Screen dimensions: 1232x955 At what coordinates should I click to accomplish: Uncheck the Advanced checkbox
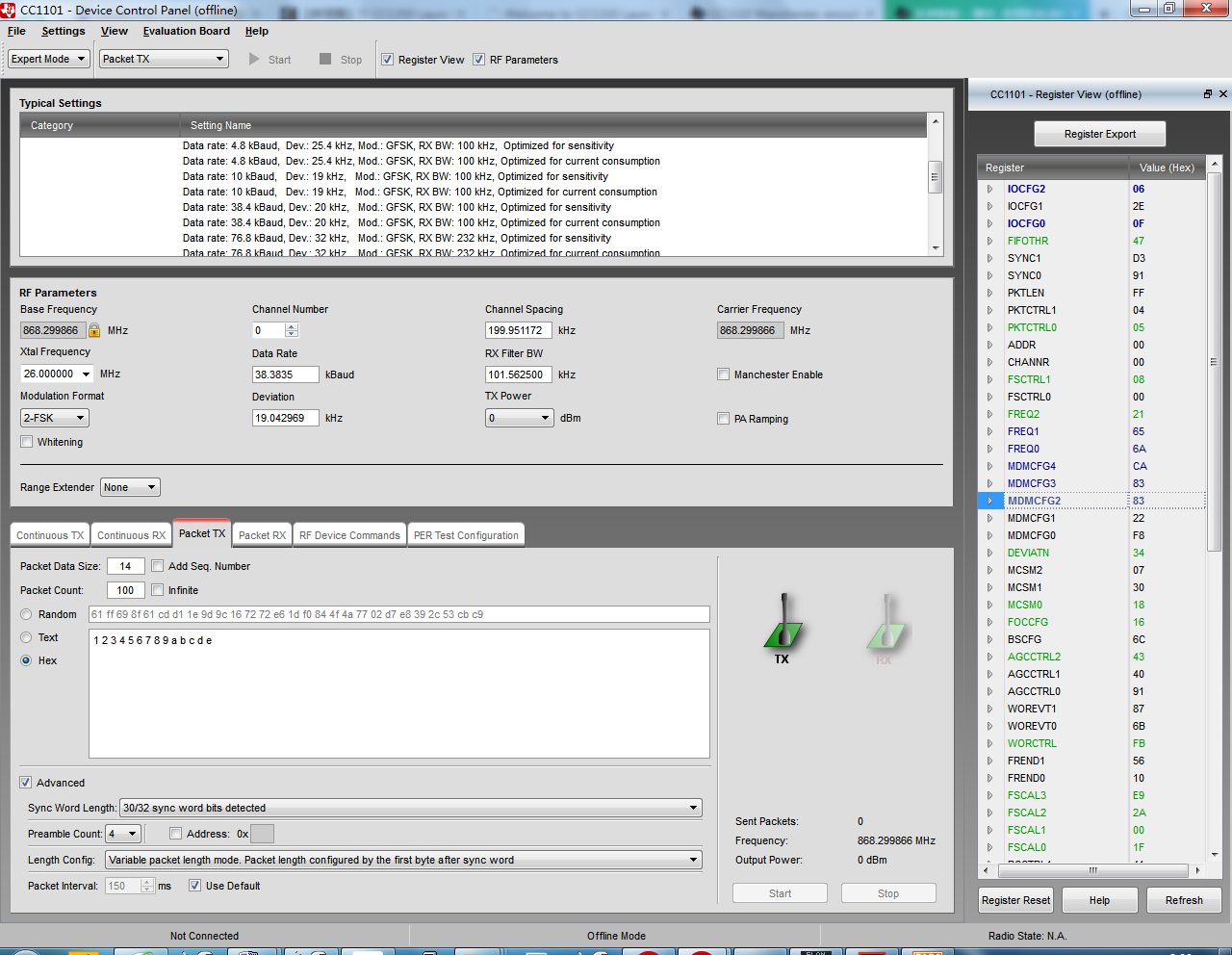26,783
